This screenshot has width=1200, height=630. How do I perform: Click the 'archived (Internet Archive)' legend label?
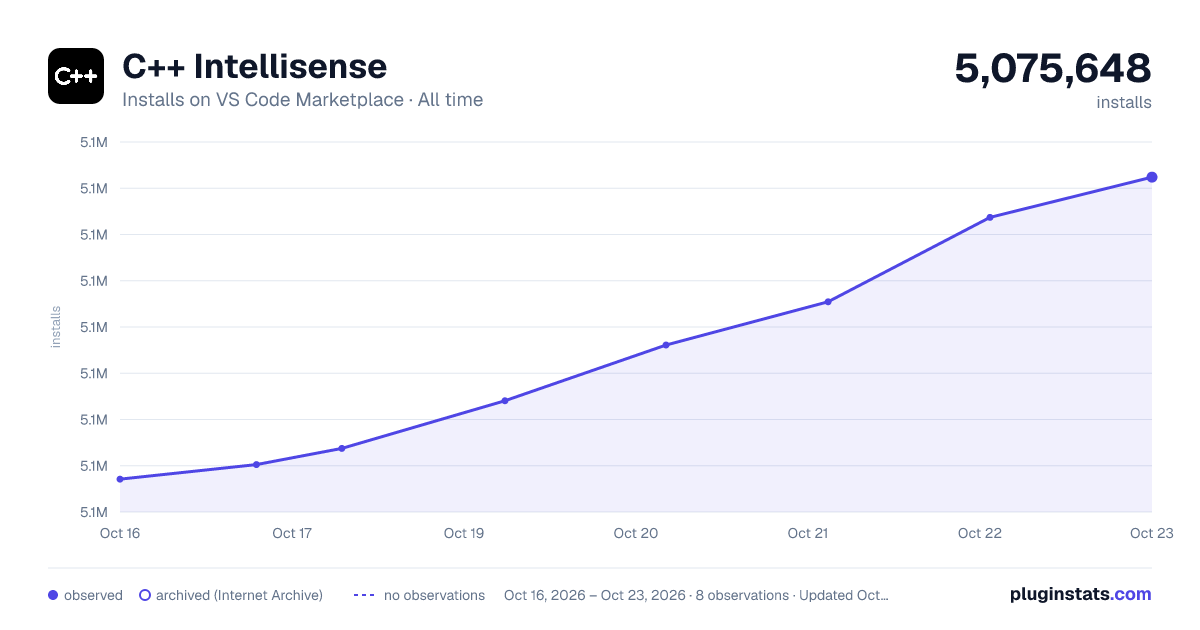pyautogui.click(x=239, y=595)
